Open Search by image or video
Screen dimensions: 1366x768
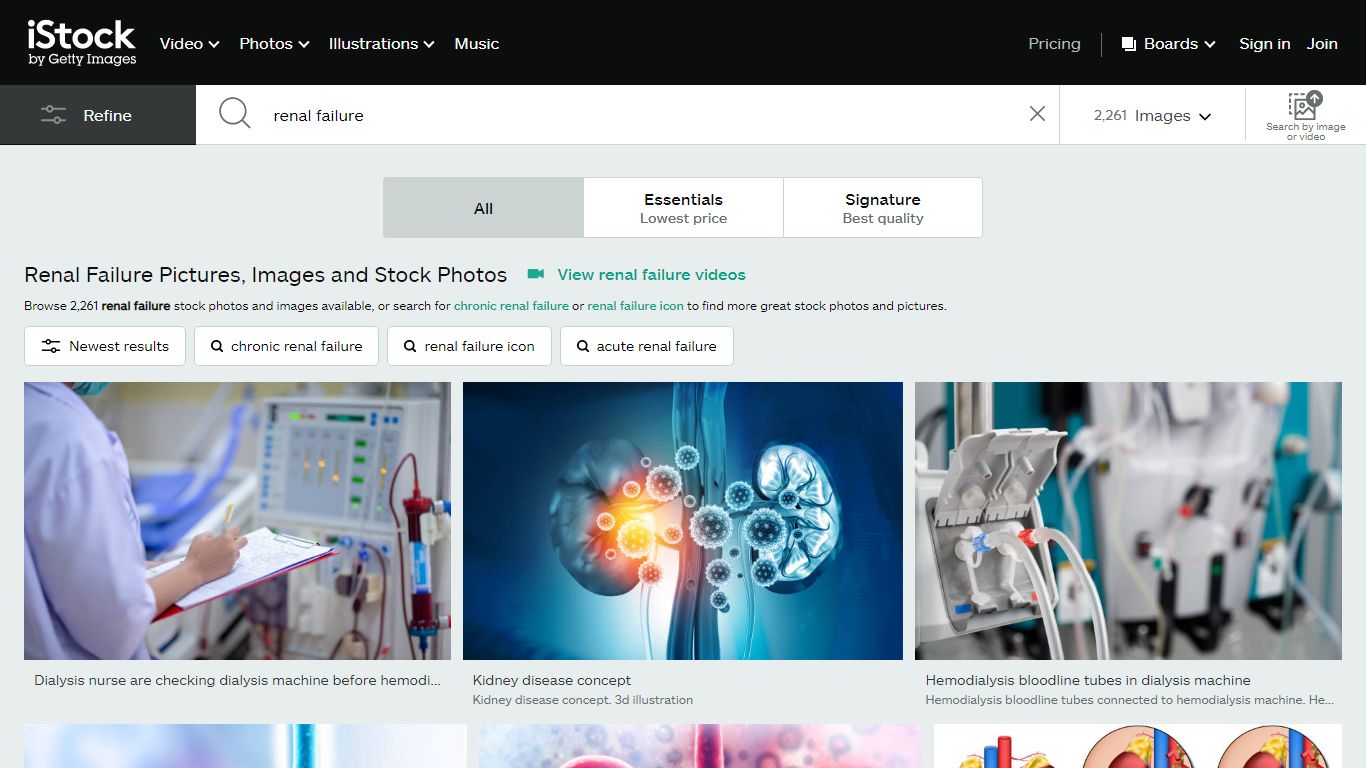tap(1305, 115)
